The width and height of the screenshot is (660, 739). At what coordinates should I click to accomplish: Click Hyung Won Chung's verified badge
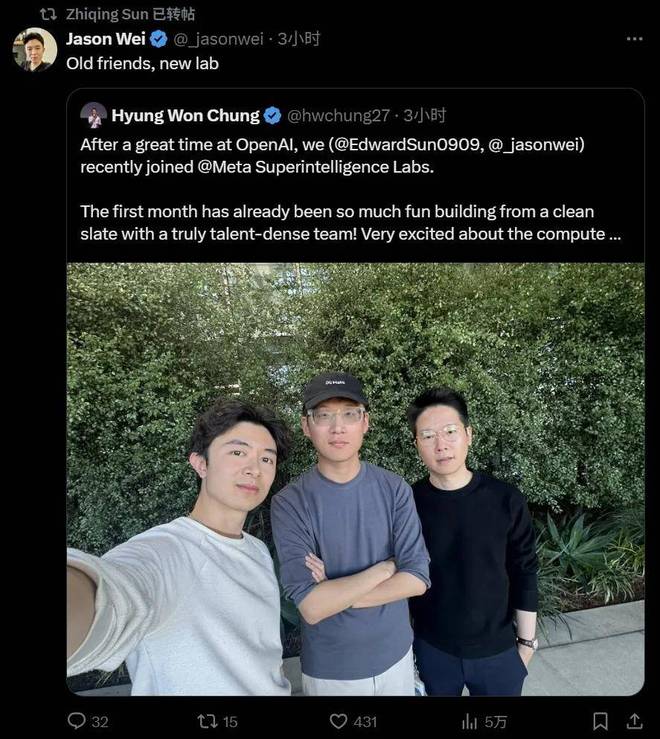tap(272, 115)
